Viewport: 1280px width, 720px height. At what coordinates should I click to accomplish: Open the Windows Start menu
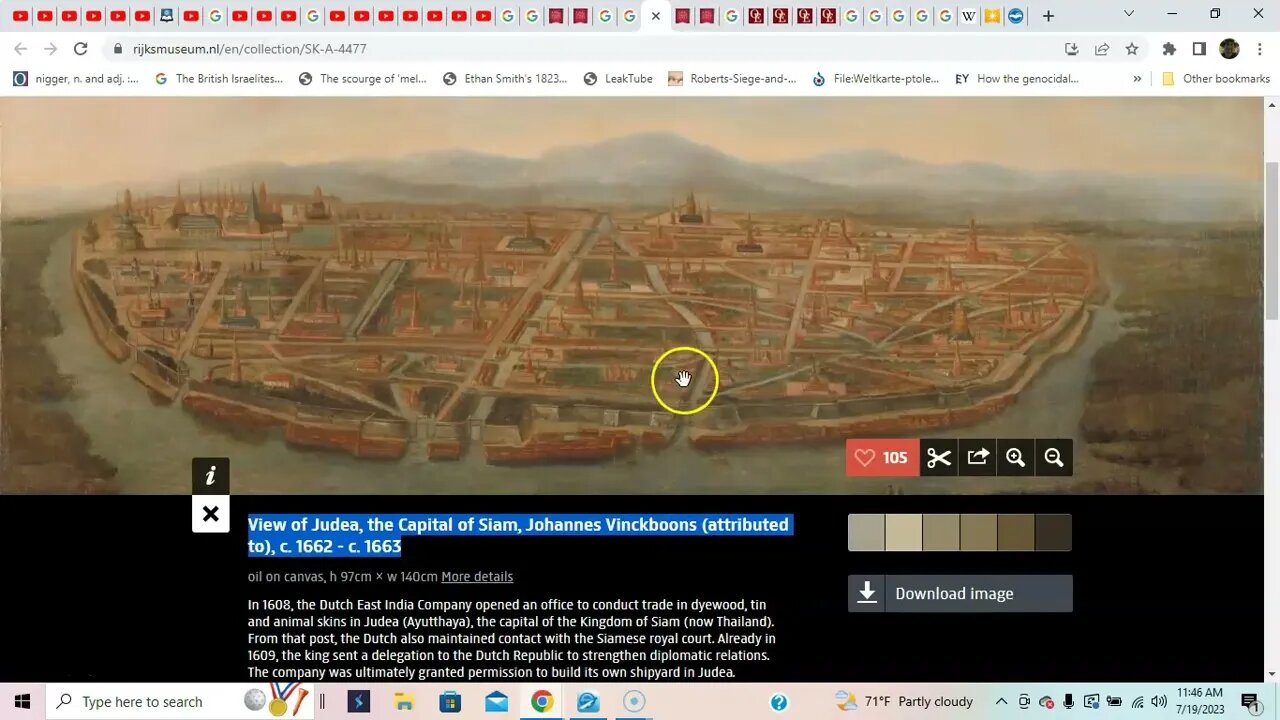click(x=22, y=702)
